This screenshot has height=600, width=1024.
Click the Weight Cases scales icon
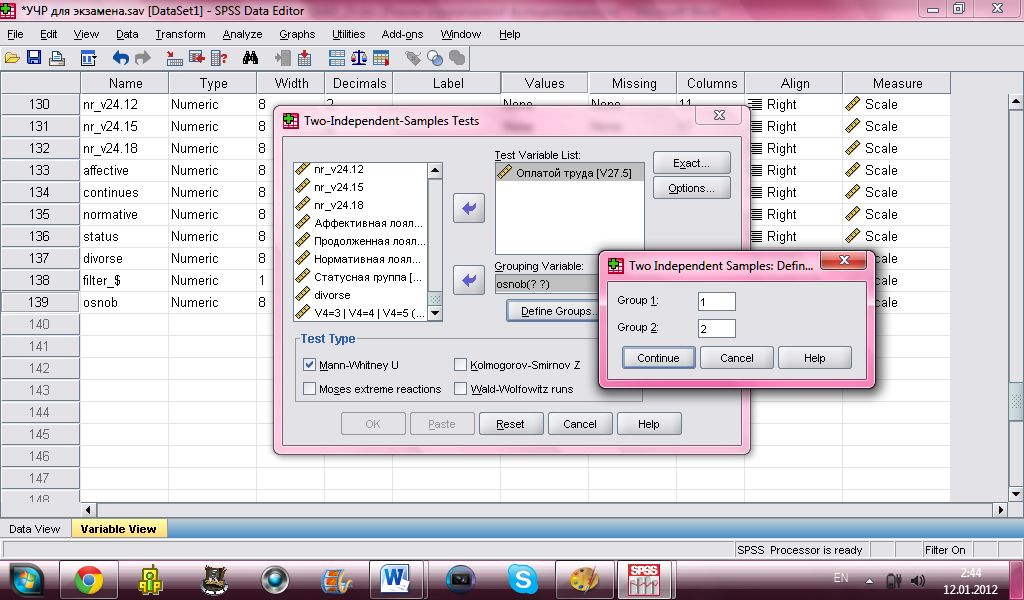[359, 58]
